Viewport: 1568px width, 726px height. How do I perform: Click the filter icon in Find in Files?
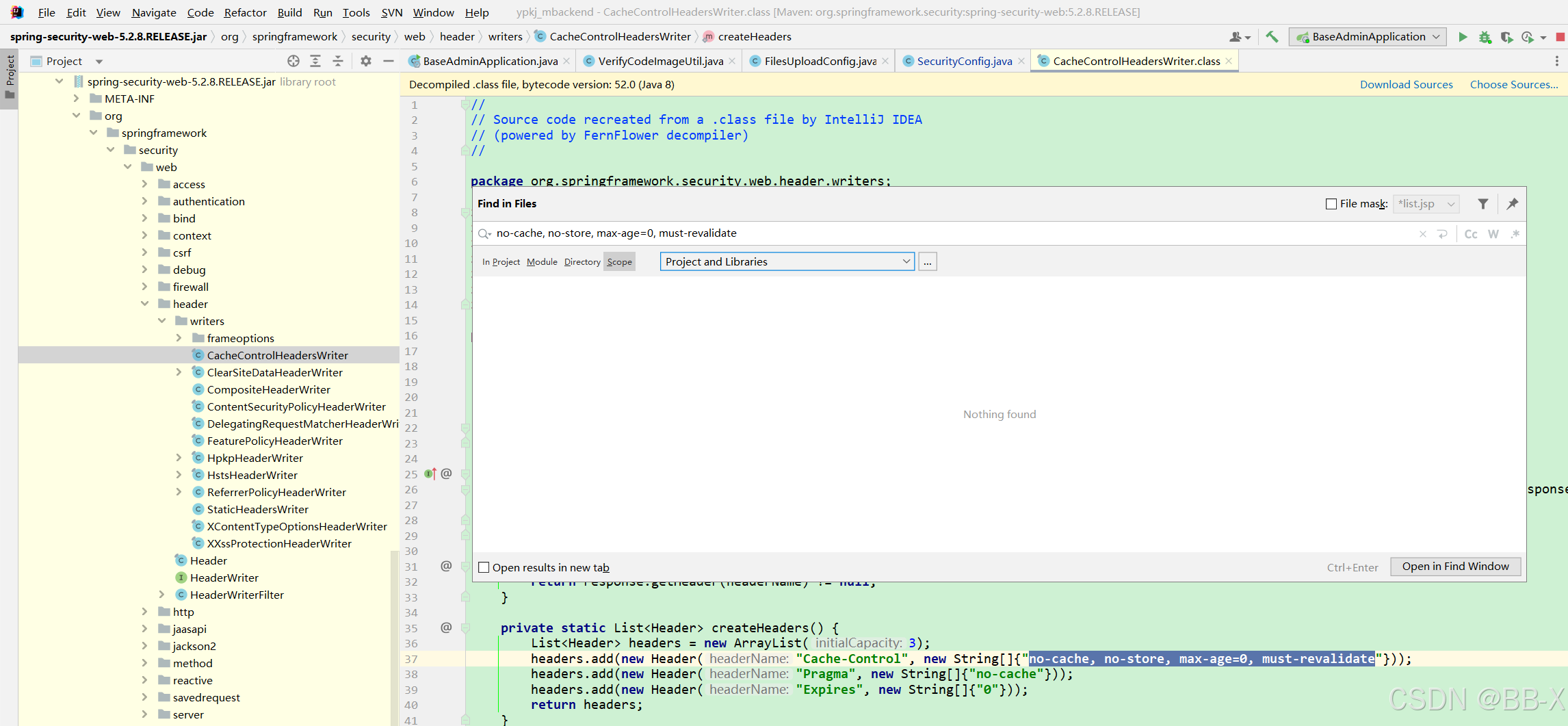point(1482,204)
